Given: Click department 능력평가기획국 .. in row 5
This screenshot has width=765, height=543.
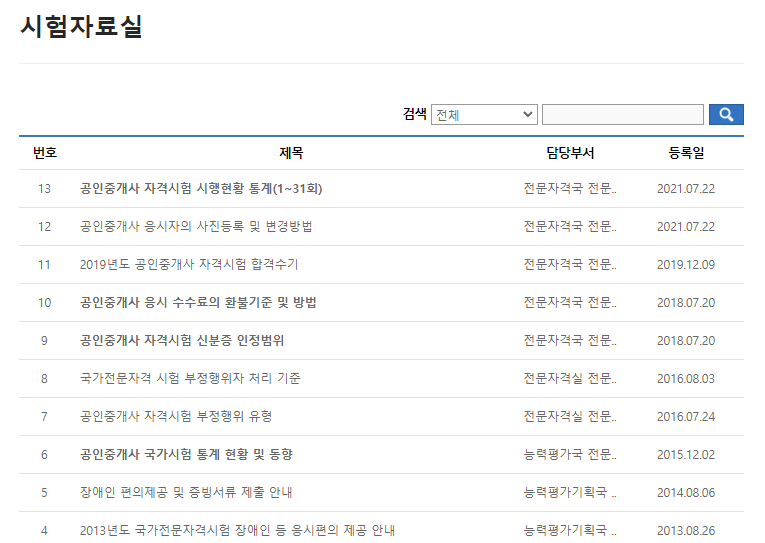Looking at the screenshot, I should (x=570, y=493).
